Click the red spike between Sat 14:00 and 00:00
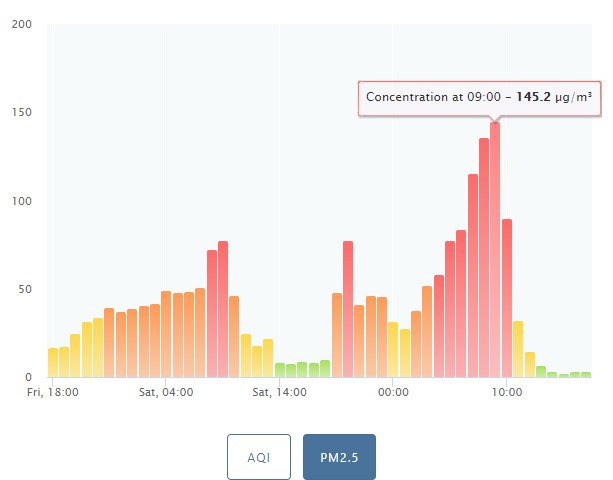Image resolution: width=613 pixels, height=480 pixels. (x=348, y=309)
